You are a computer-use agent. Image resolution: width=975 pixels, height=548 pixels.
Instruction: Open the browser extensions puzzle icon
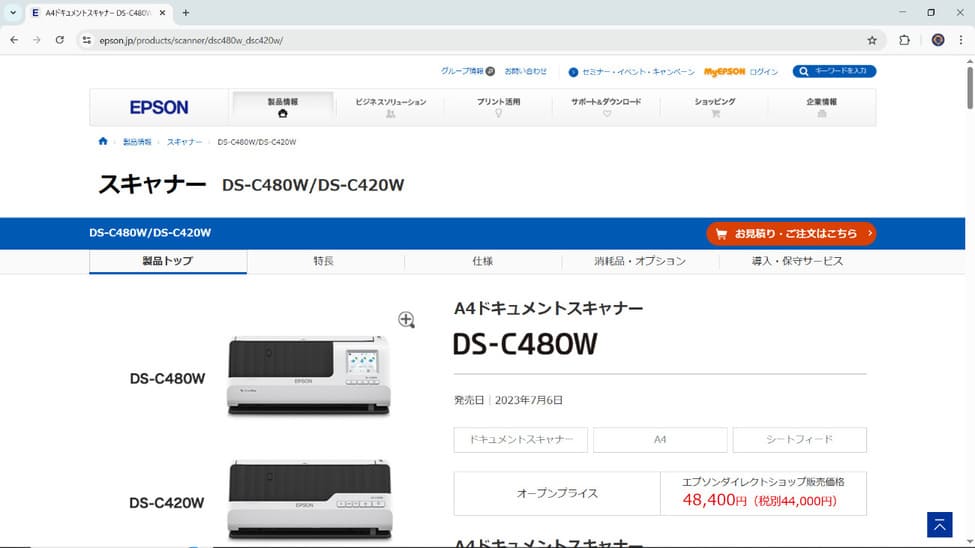pyautogui.click(x=905, y=40)
